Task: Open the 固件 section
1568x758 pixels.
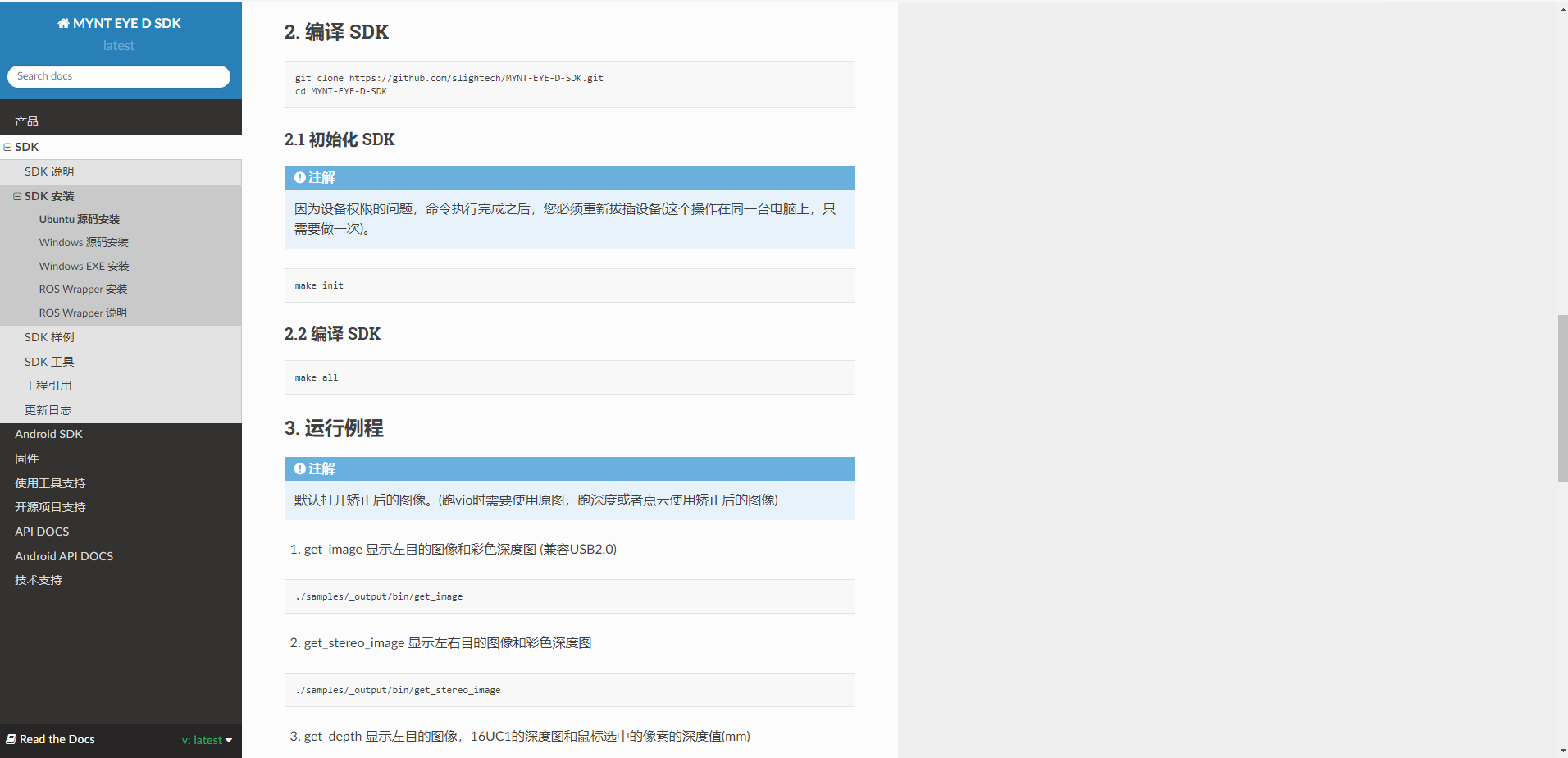Action: [x=26, y=459]
